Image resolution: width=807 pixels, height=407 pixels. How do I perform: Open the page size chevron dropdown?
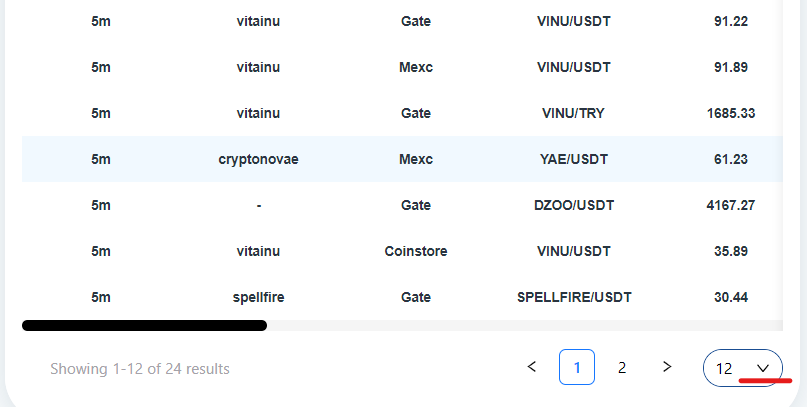tap(763, 368)
